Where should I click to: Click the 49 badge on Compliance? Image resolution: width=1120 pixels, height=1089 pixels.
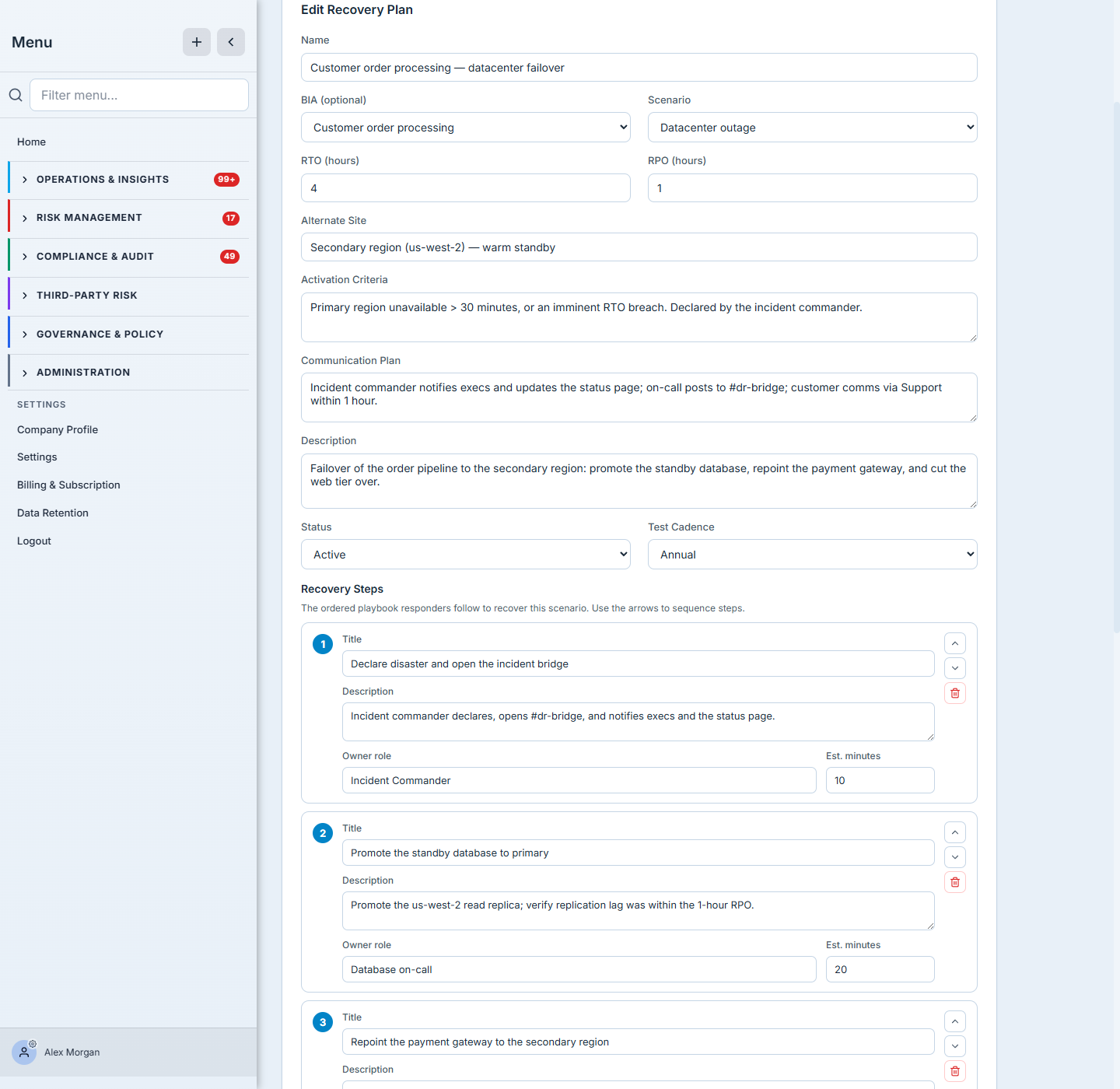(x=229, y=257)
